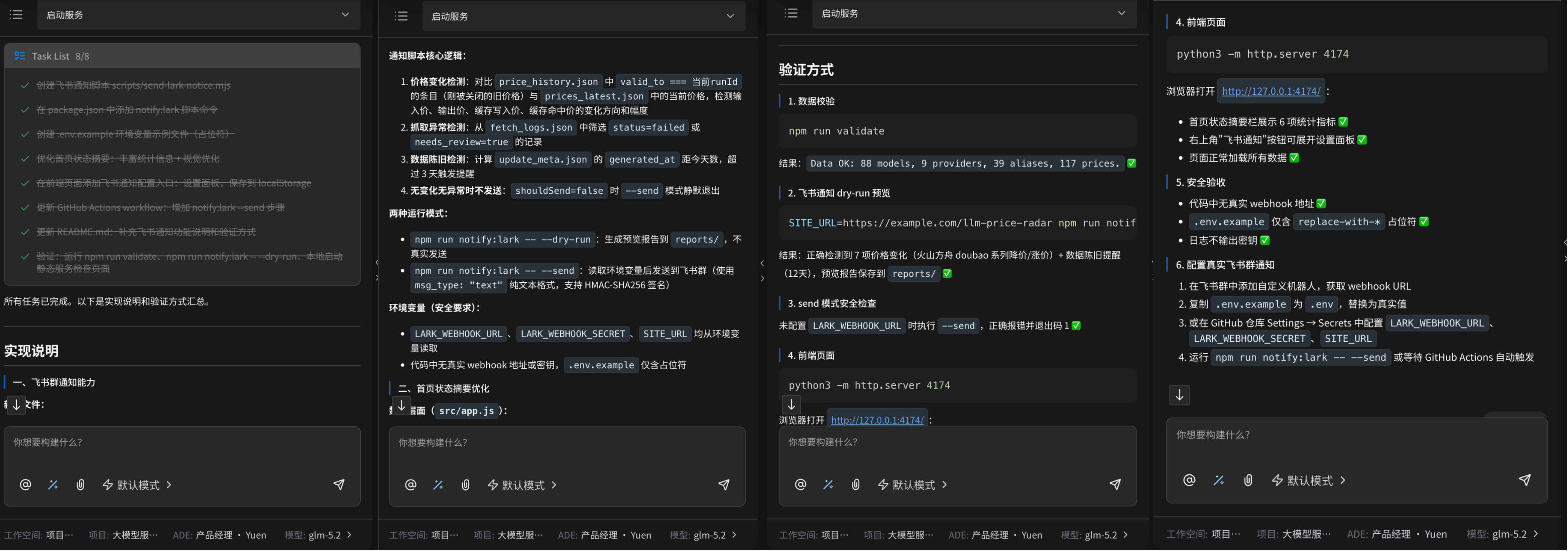Click ADE: 产品经理 · Yuen in the 验证方式 panel status bar
This screenshot has width=1568, height=551.
995,535
